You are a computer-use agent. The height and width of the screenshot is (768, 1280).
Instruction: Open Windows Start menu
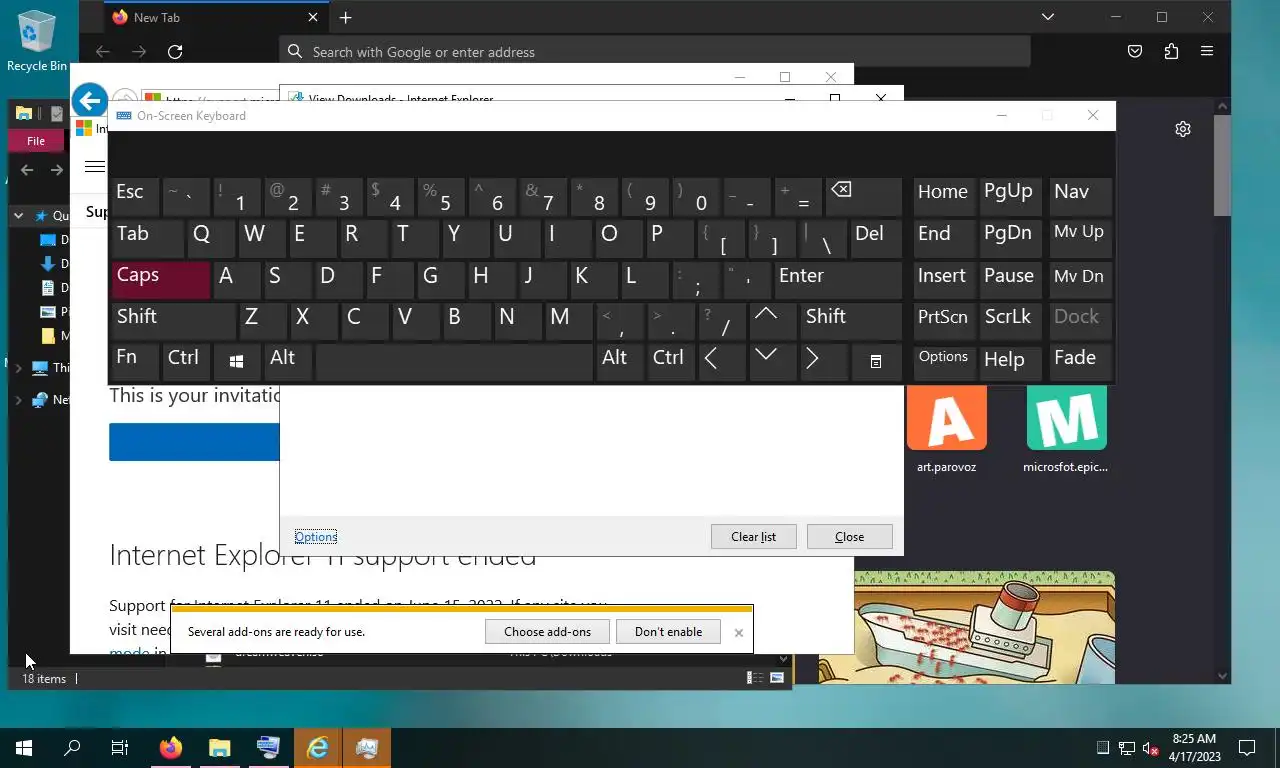click(x=24, y=747)
